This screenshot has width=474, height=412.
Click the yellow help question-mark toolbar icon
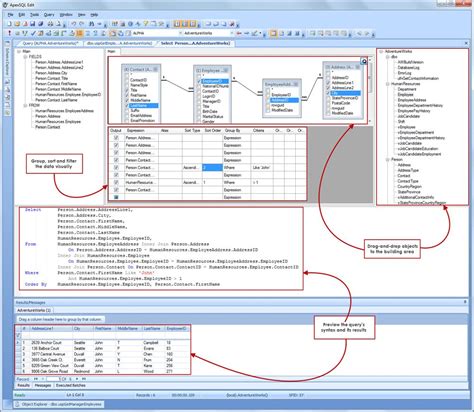tap(146, 24)
